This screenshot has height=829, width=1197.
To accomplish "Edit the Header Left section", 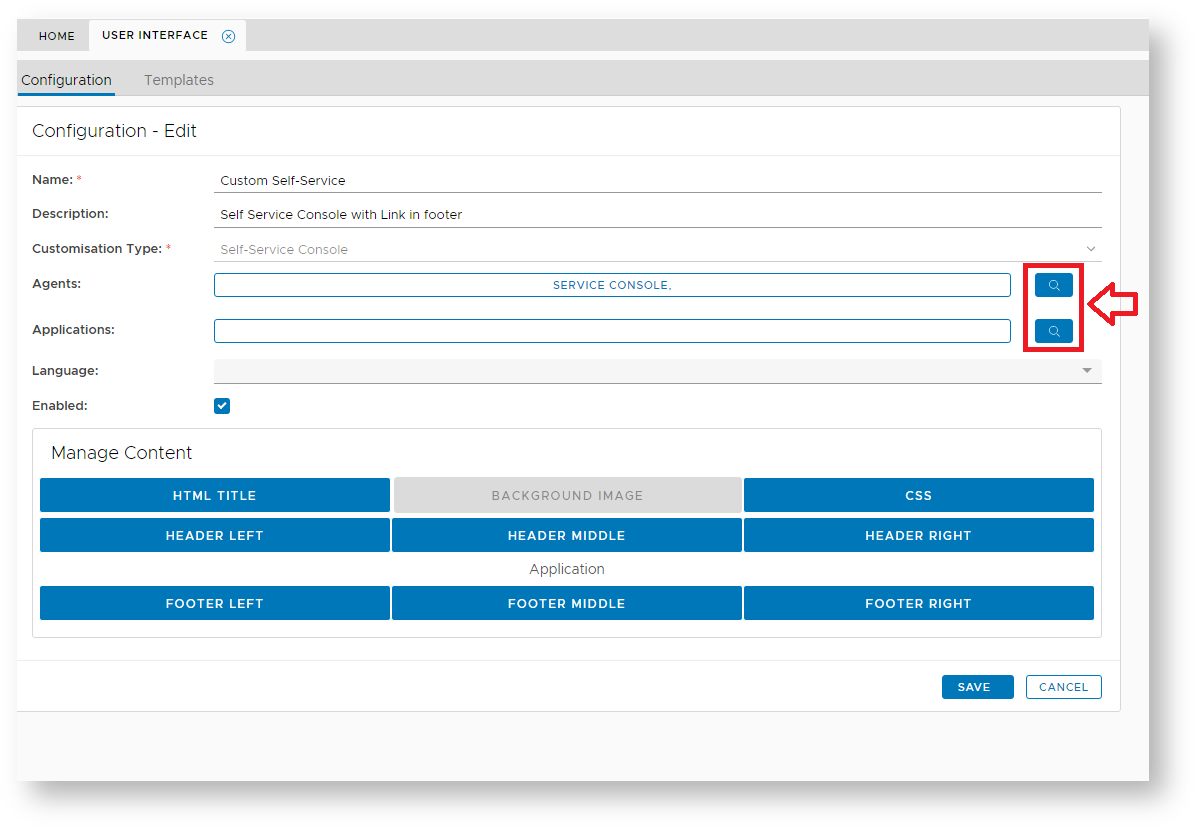I will [215, 535].
